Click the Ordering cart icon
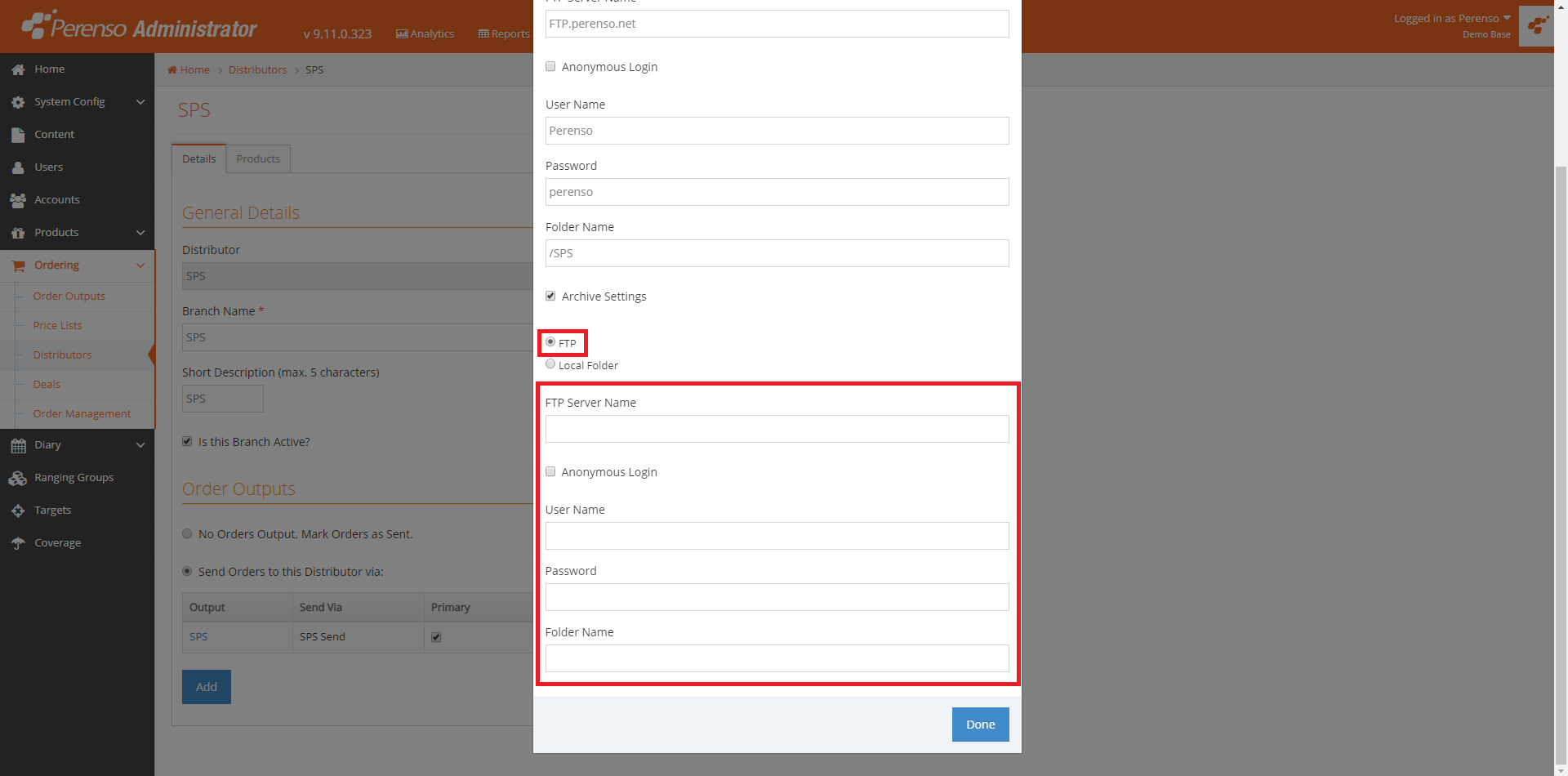 [18, 265]
